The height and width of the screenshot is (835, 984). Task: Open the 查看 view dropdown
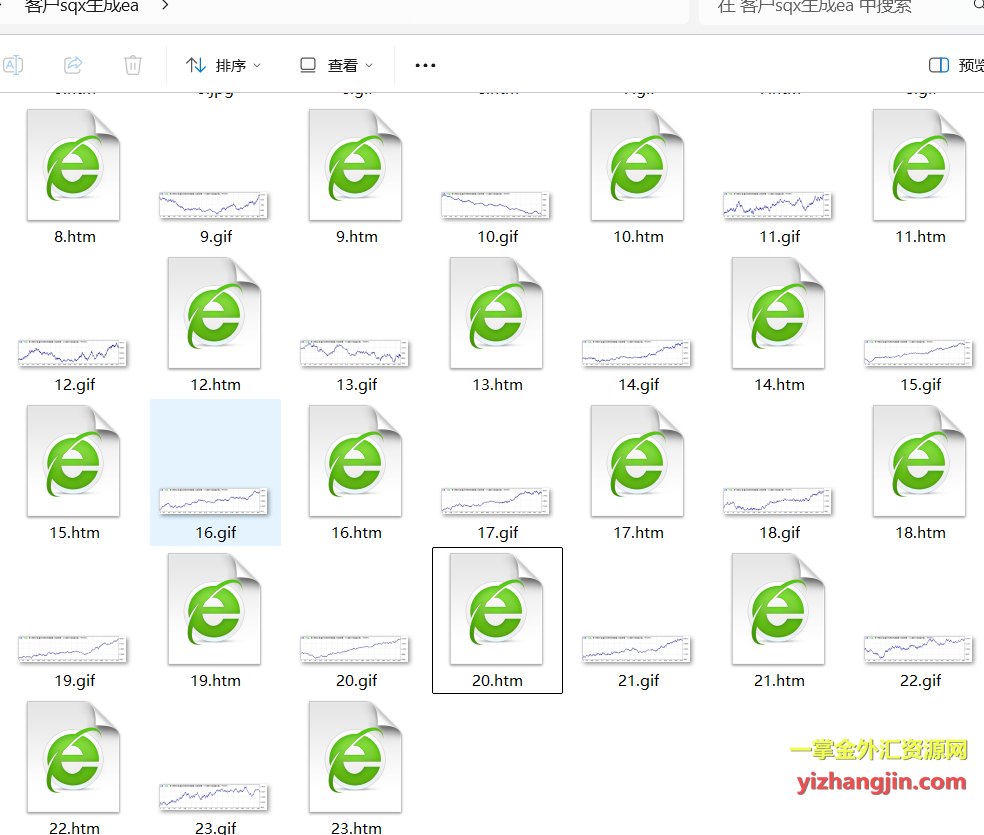337,65
